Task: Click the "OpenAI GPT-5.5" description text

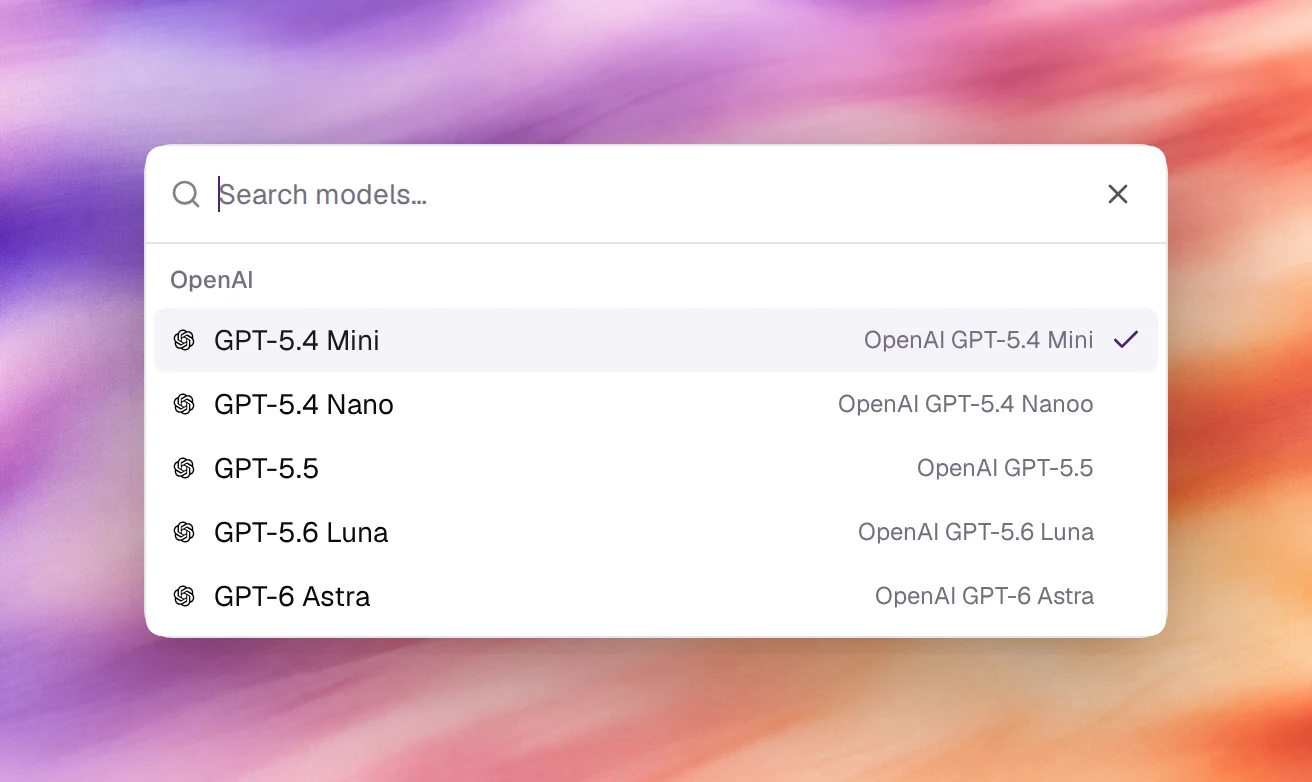Action: click(x=1005, y=469)
